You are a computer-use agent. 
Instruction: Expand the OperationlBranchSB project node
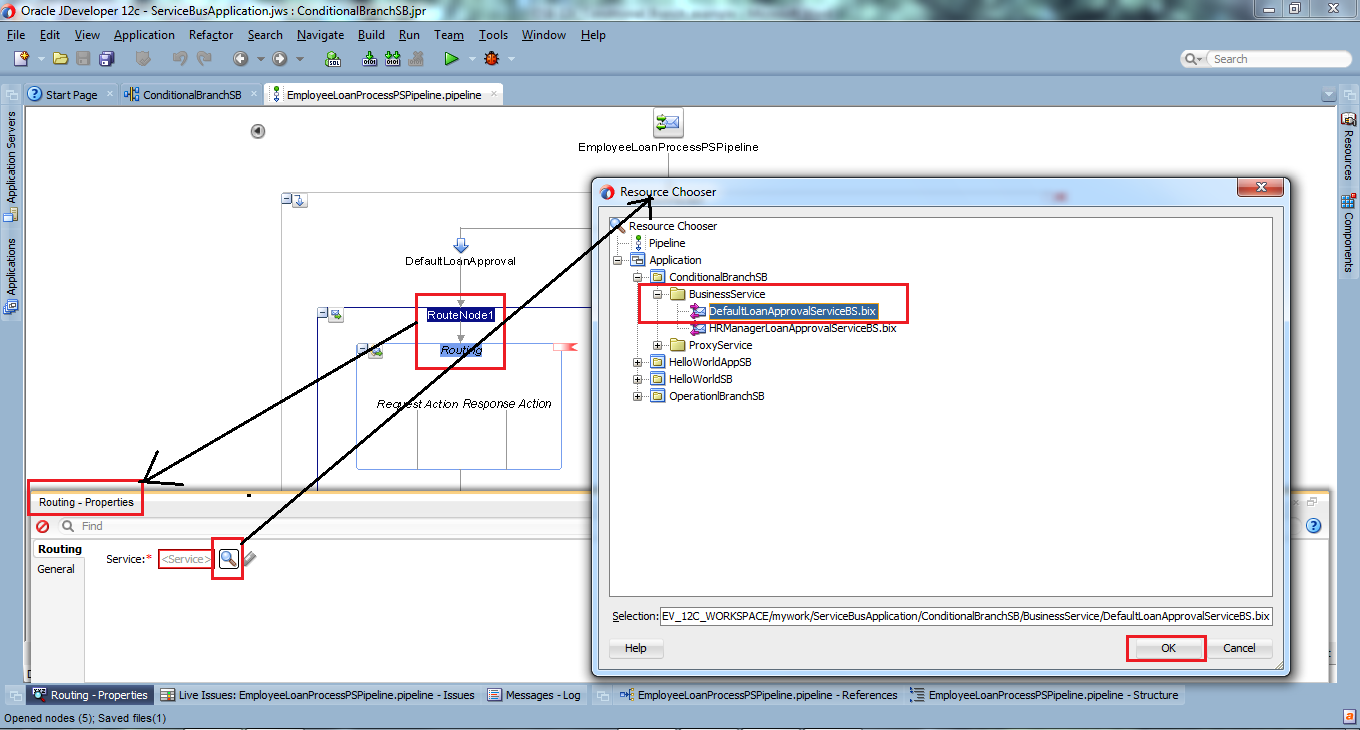pyautogui.click(x=638, y=396)
